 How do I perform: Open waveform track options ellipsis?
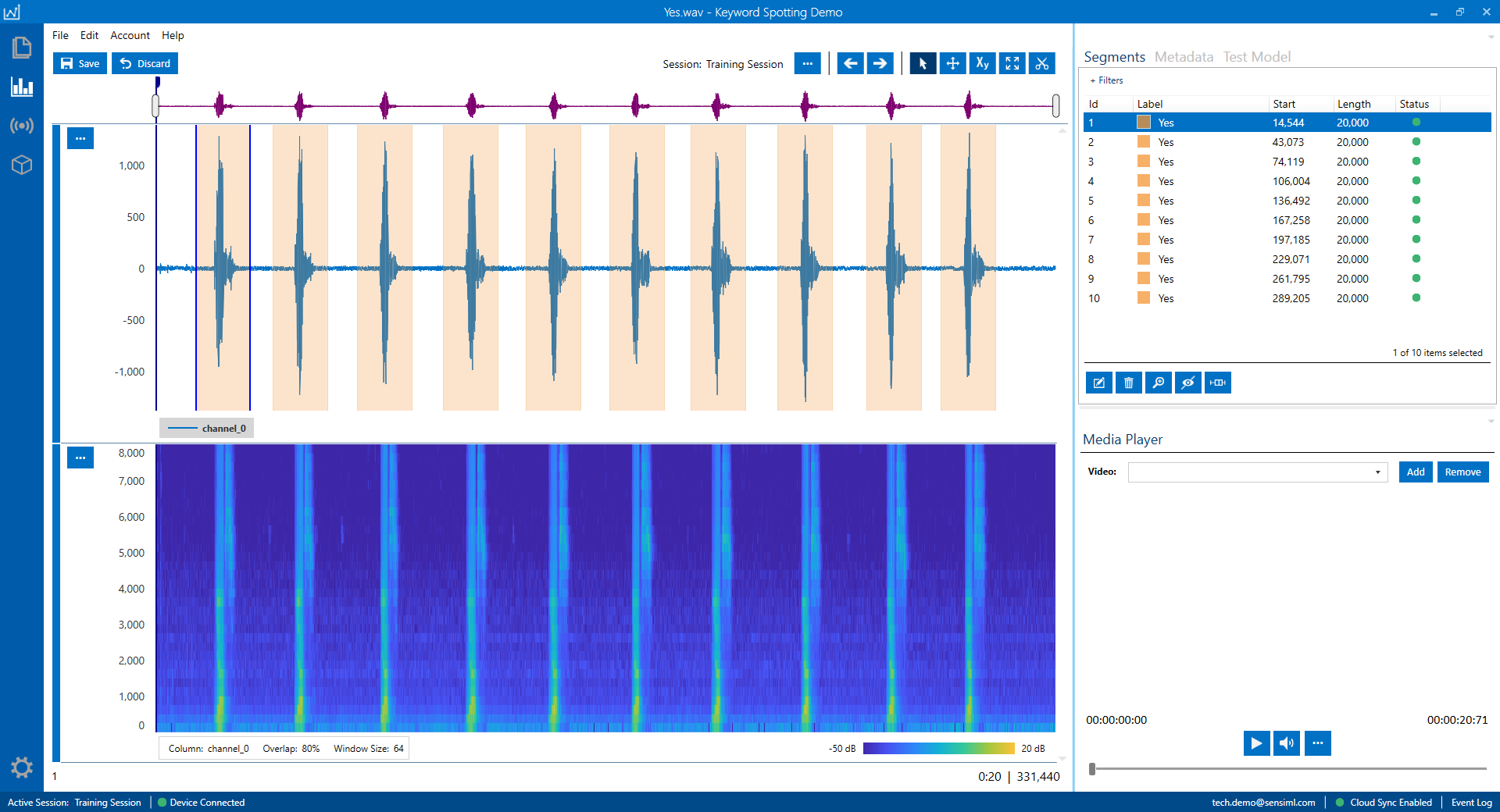[x=80, y=138]
